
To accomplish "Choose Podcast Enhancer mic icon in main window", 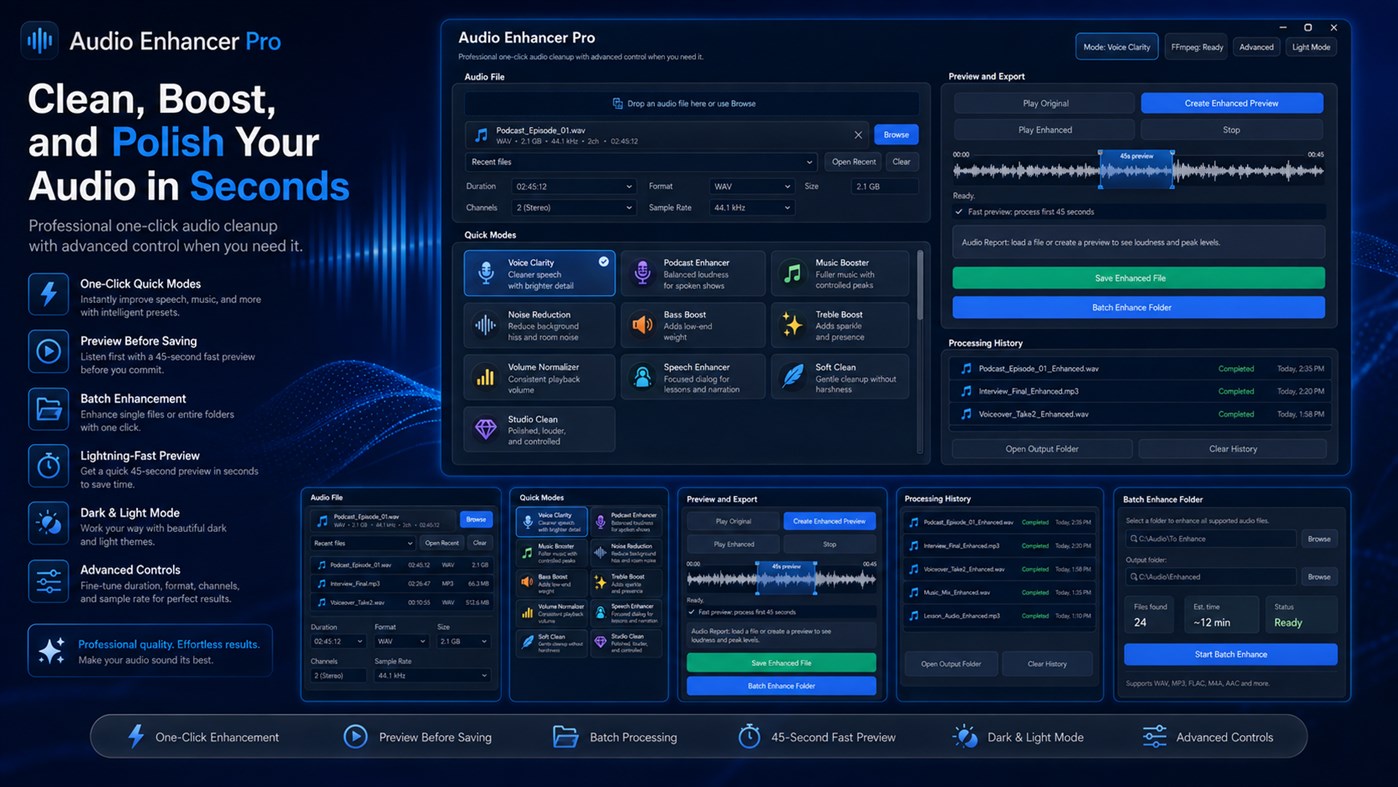I will tap(642, 273).
